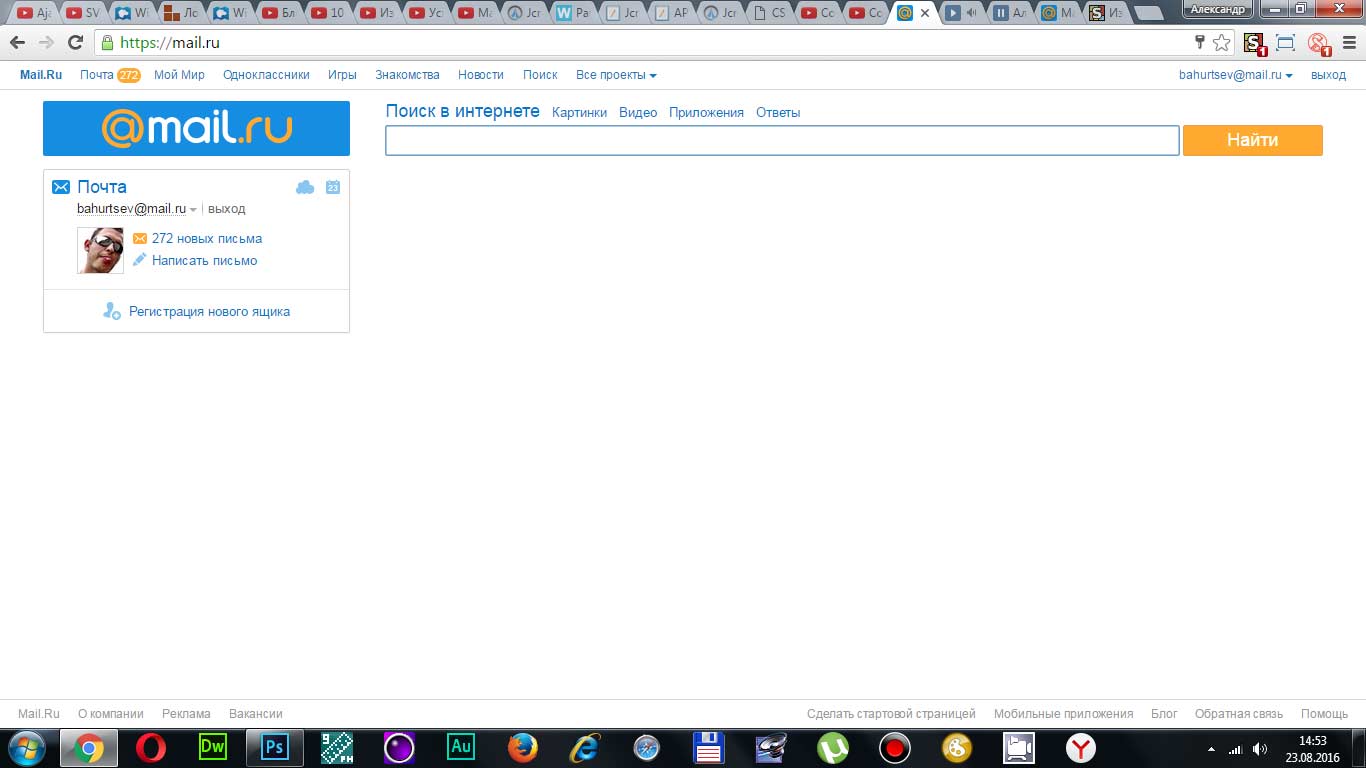This screenshot has height=768, width=1366.
Task: Open Safari compass icon in the taskbar
Action: (x=647, y=748)
